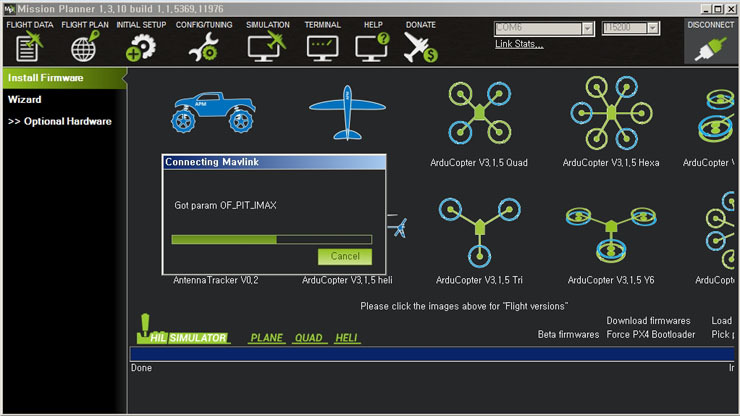
Task: Expand the COM port dropdown
Action: pos(587,28)
